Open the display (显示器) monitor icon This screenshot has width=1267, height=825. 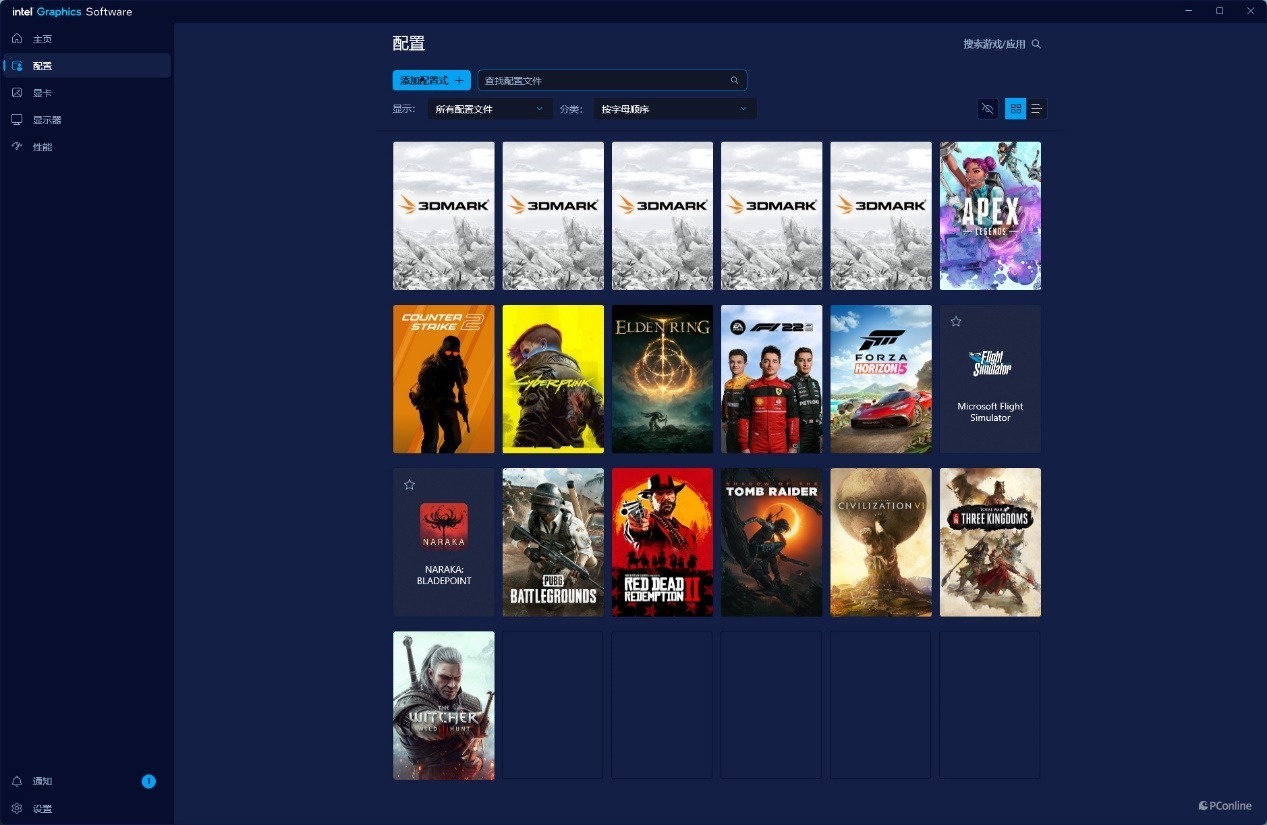17,119
